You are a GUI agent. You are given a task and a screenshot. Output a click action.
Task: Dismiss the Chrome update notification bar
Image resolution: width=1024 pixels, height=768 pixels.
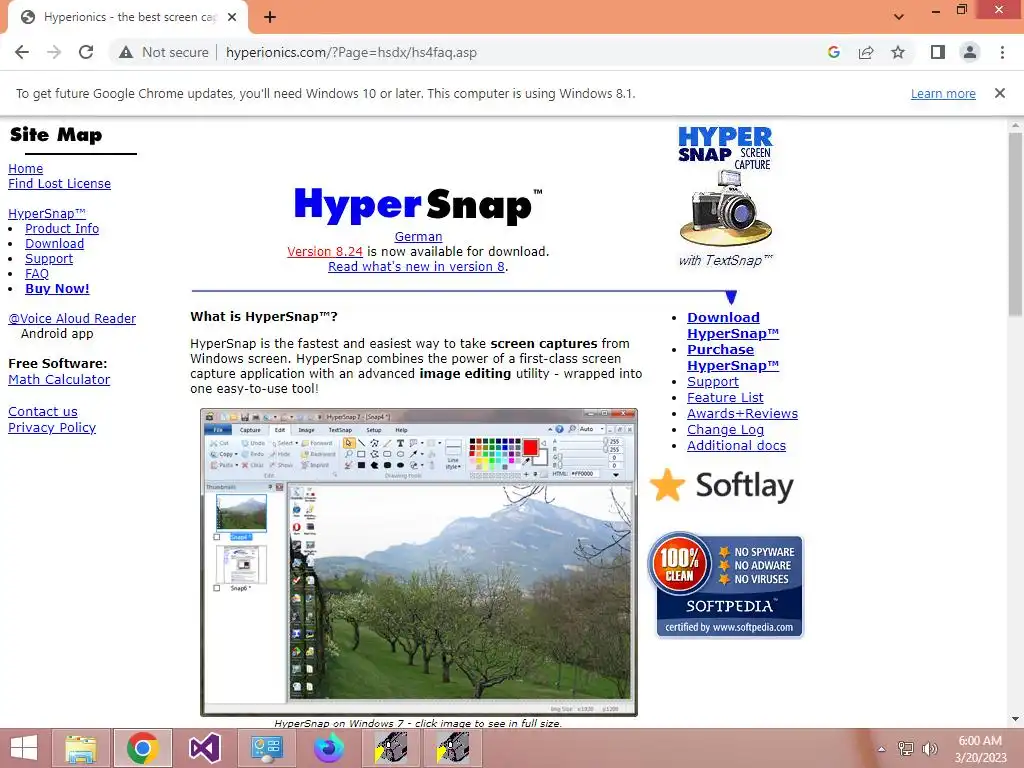pyautogui.click(x=1000, y=93)
